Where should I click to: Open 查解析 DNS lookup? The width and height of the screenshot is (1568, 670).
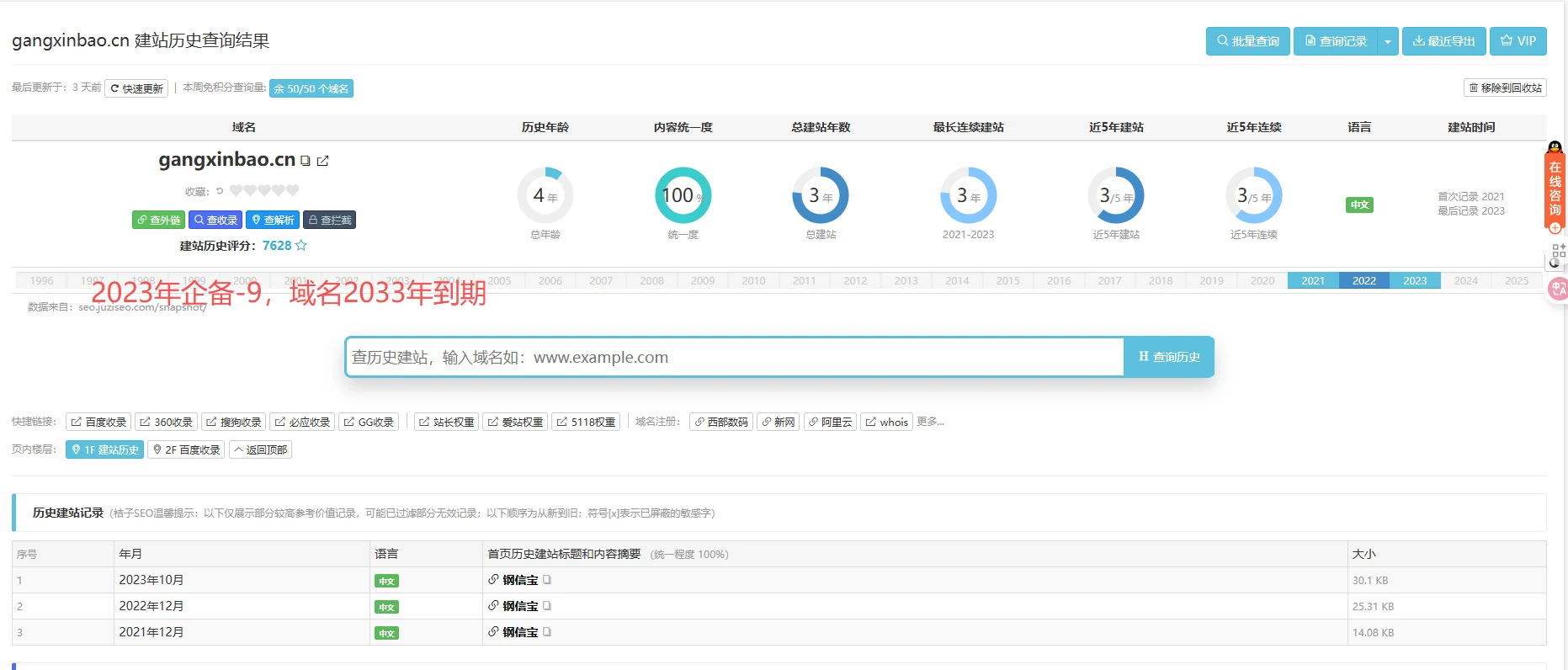[273, 220]
